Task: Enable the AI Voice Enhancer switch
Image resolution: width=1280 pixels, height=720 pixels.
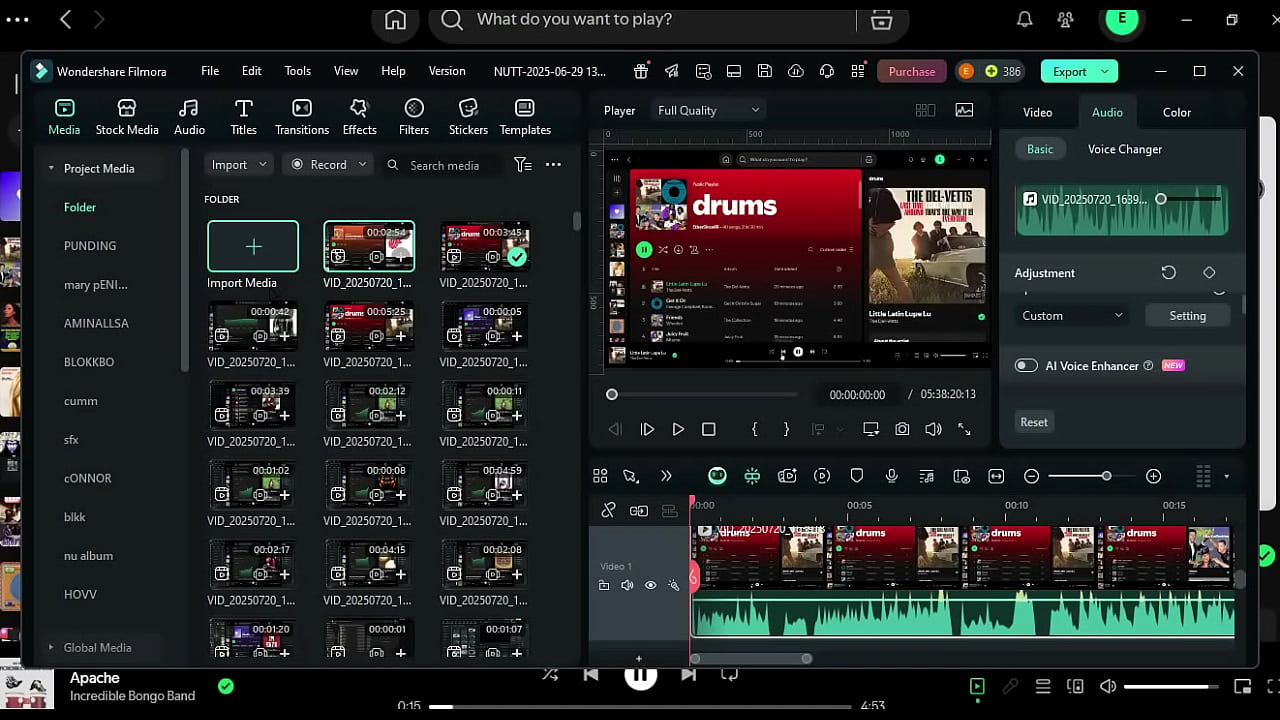Action: (1026, 366)
